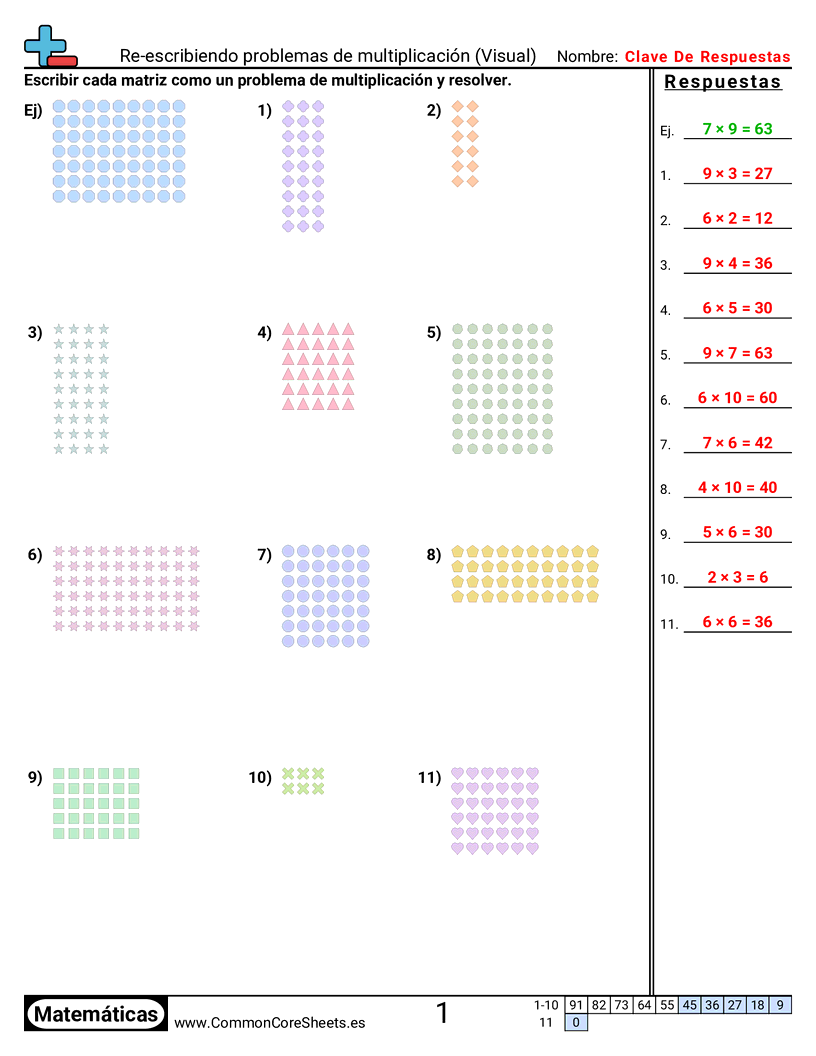Click the green X marks in problem 10
The image size is (816, 1056).
coord(303,781)
